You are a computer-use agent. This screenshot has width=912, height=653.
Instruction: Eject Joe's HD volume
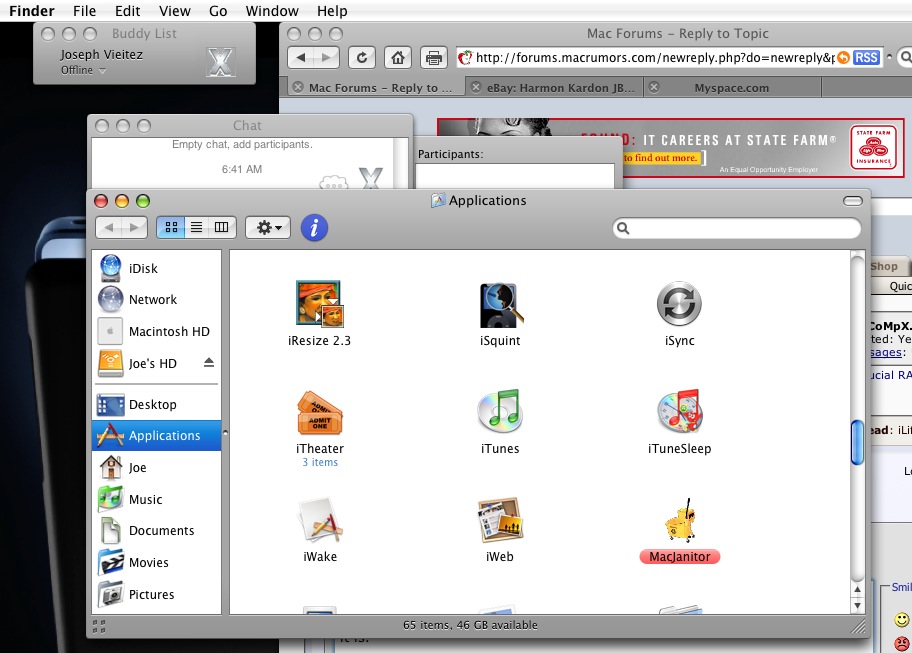[x=209, y=363]
